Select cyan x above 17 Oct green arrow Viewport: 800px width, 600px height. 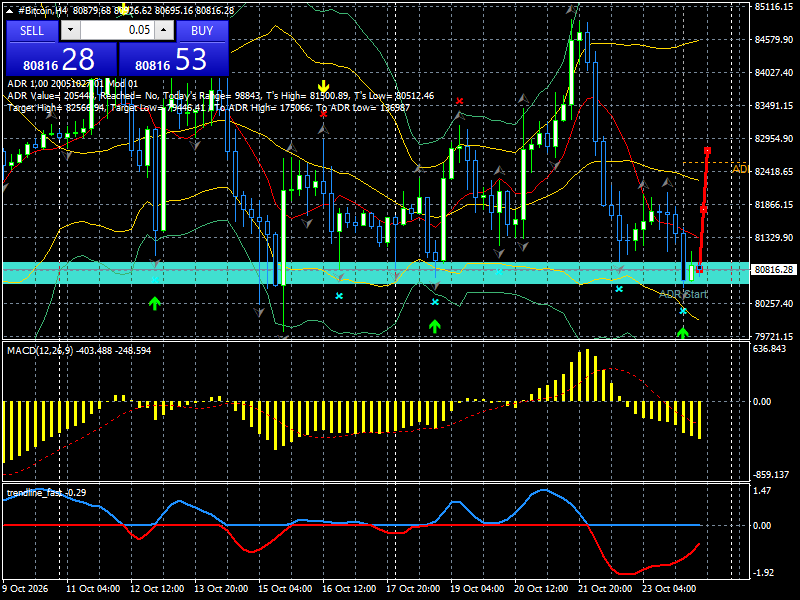[435, 302]
